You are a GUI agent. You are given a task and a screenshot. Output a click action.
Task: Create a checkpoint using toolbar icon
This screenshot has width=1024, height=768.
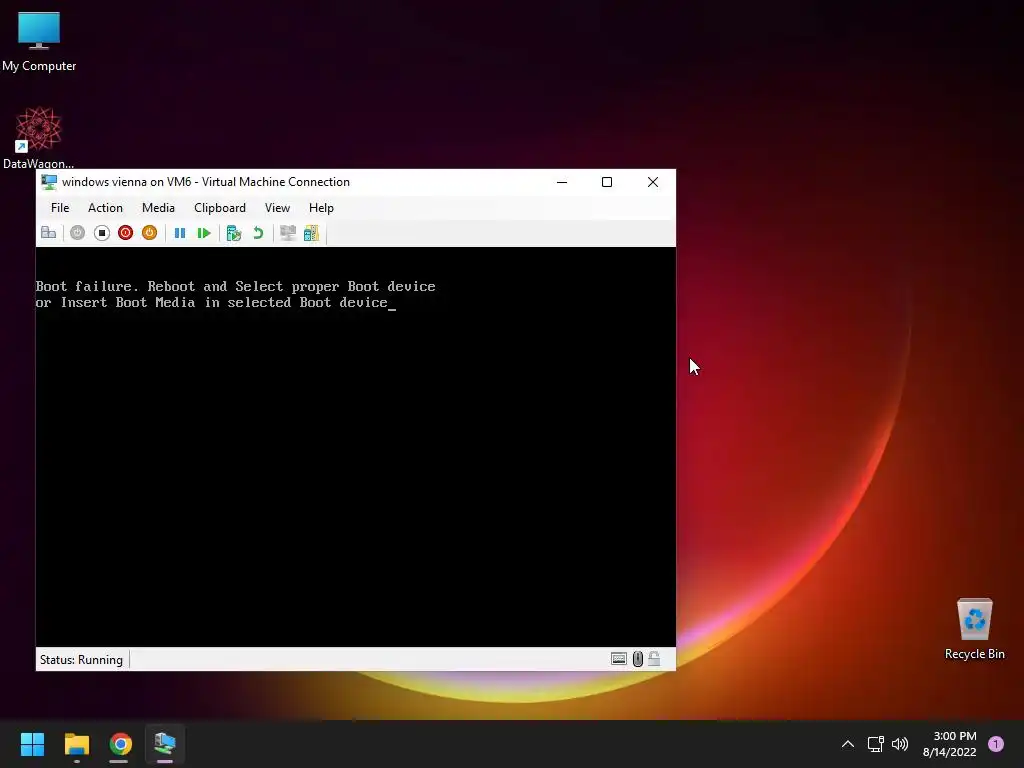pos(234,232)
